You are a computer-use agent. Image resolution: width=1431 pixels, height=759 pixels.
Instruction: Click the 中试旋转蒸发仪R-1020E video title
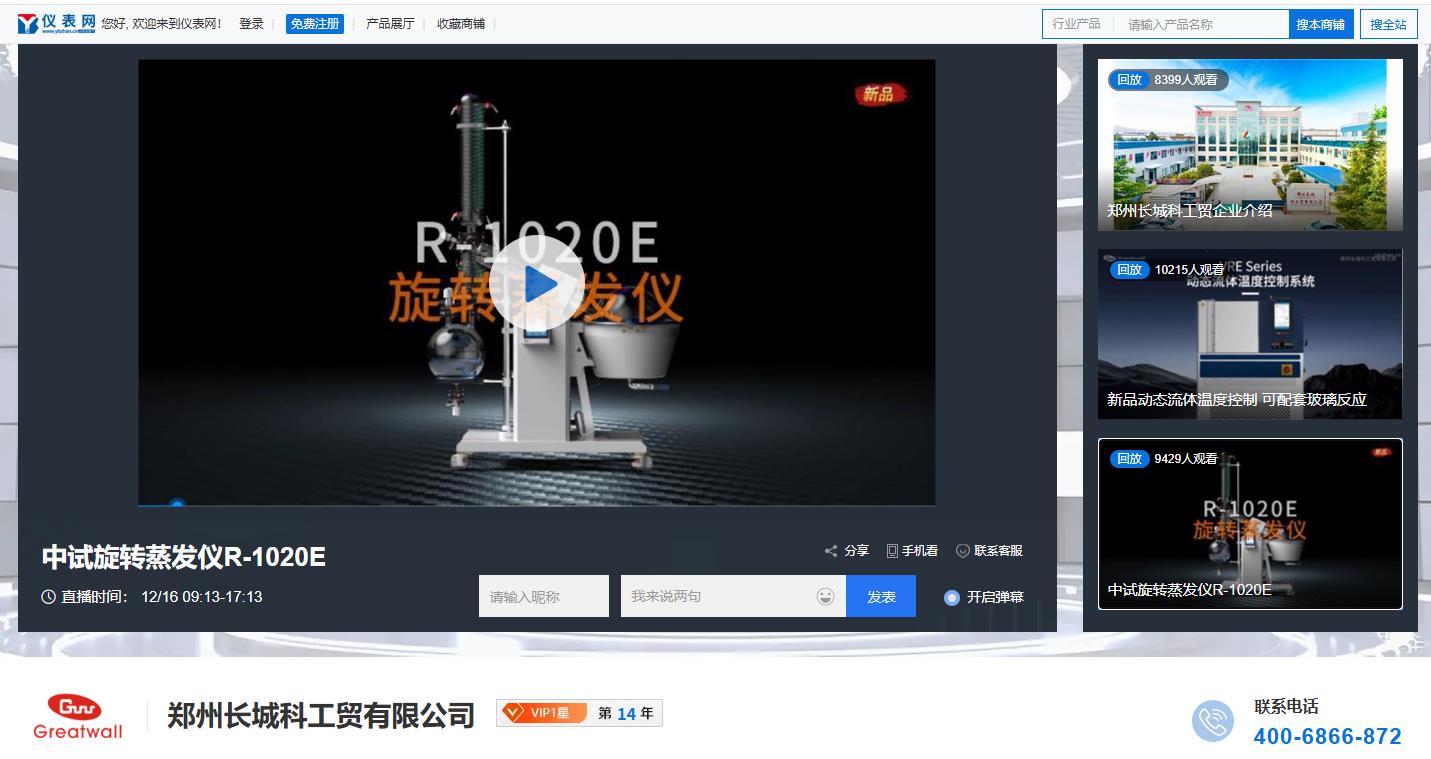click(x=184, y=557)
